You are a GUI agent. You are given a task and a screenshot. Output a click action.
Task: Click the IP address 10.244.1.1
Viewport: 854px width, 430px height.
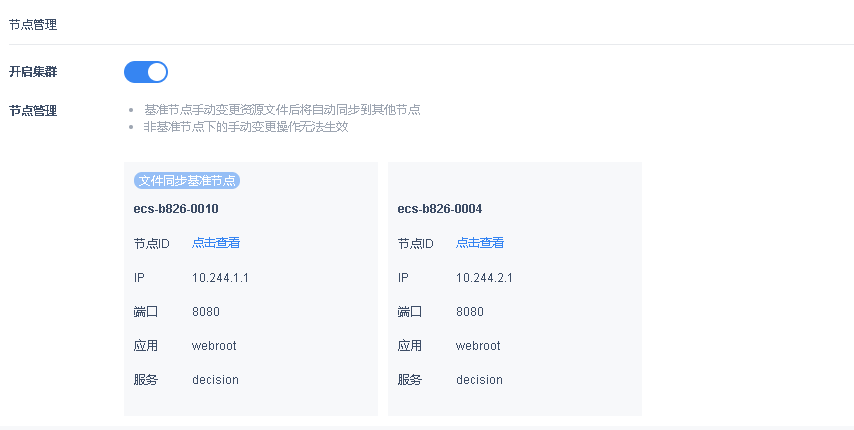pyautogui.click(x=220, y=277)
